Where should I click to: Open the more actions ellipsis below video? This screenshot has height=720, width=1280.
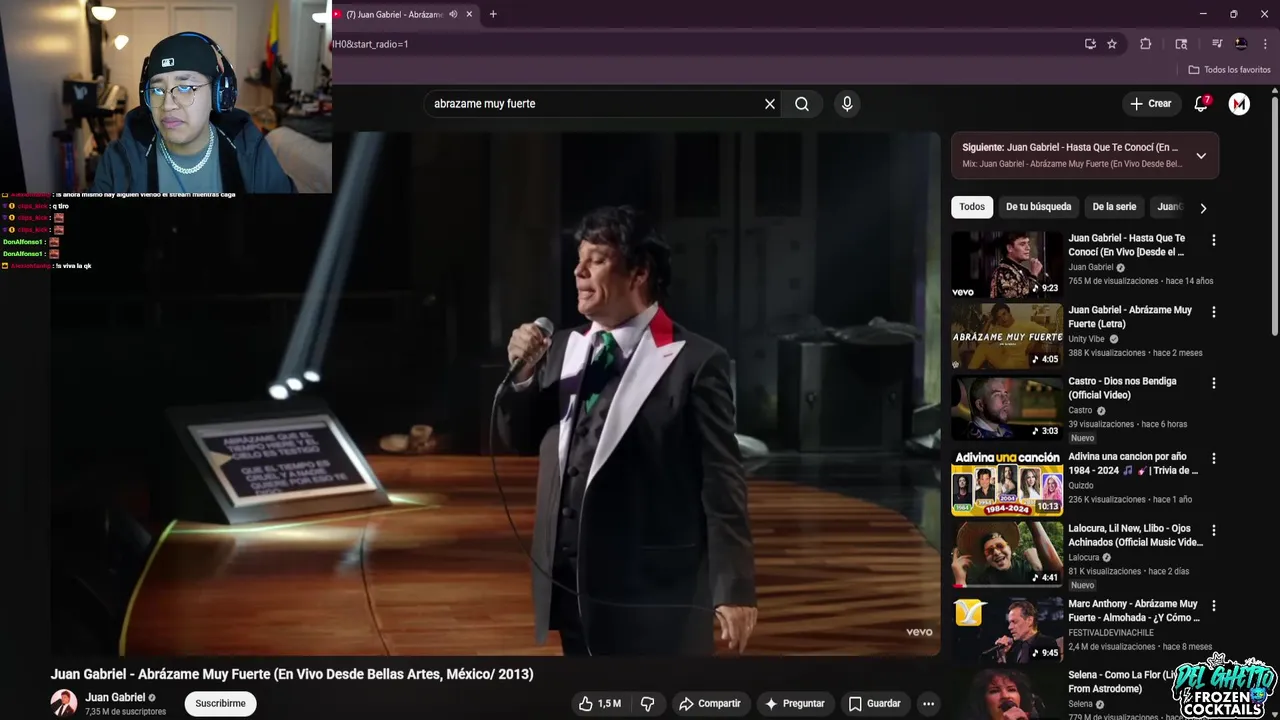pos(928,703)
